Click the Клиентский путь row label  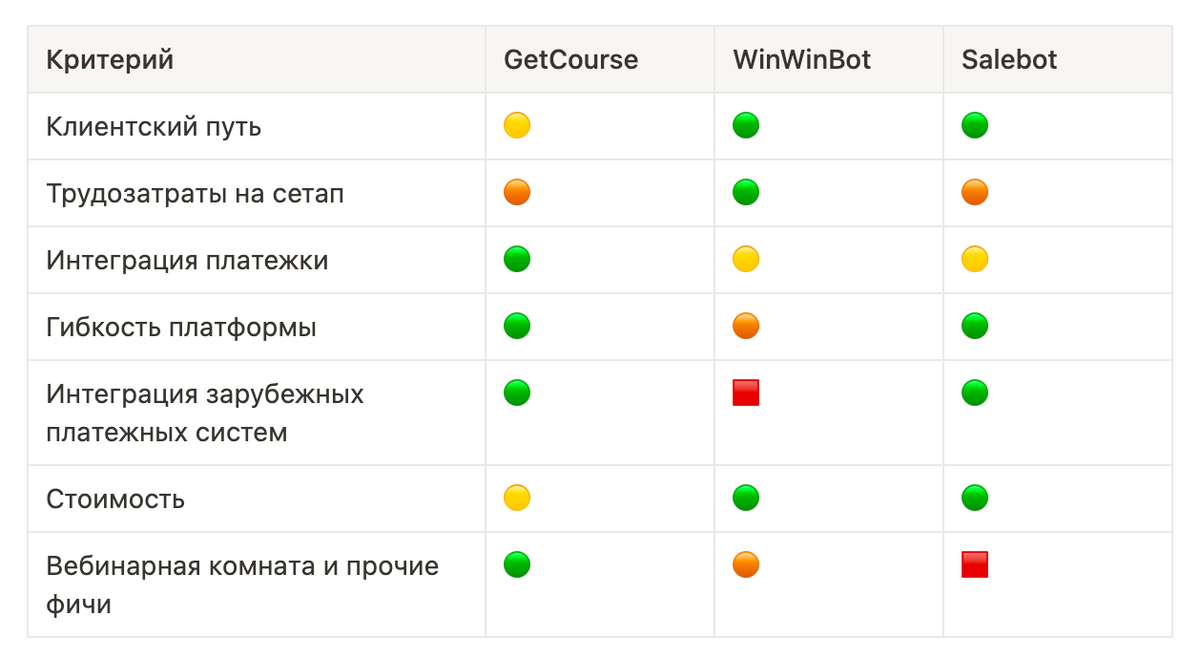154,127
